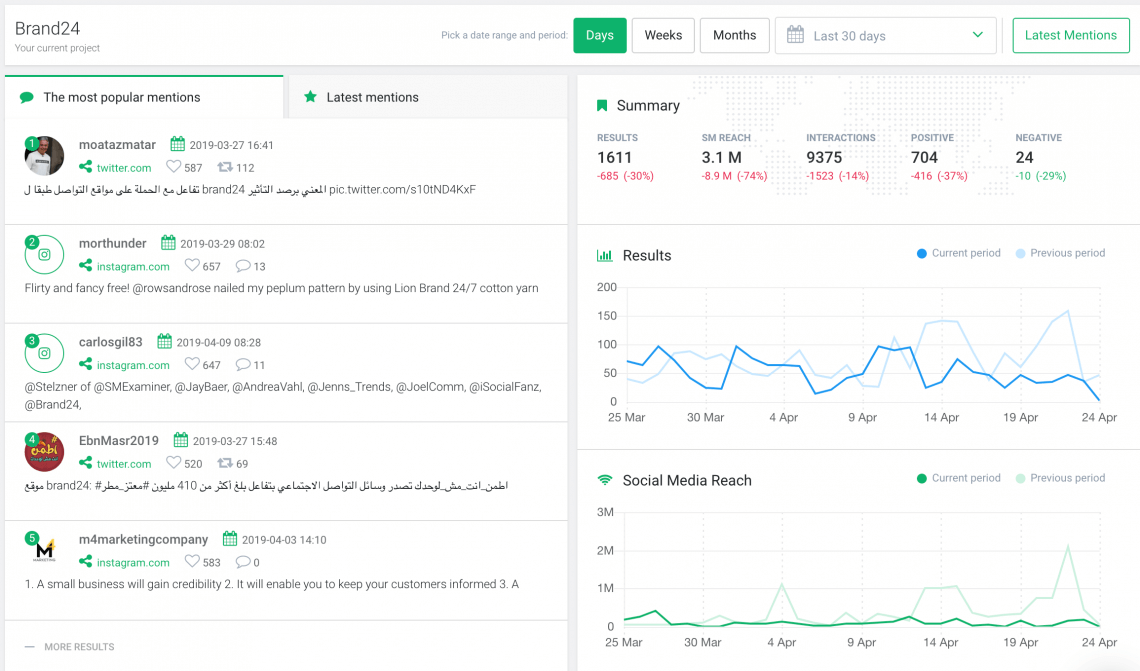This screenshot has height=671, width=1140.
Task: Click the Summary bookmark icon
Action: point(602,105)
